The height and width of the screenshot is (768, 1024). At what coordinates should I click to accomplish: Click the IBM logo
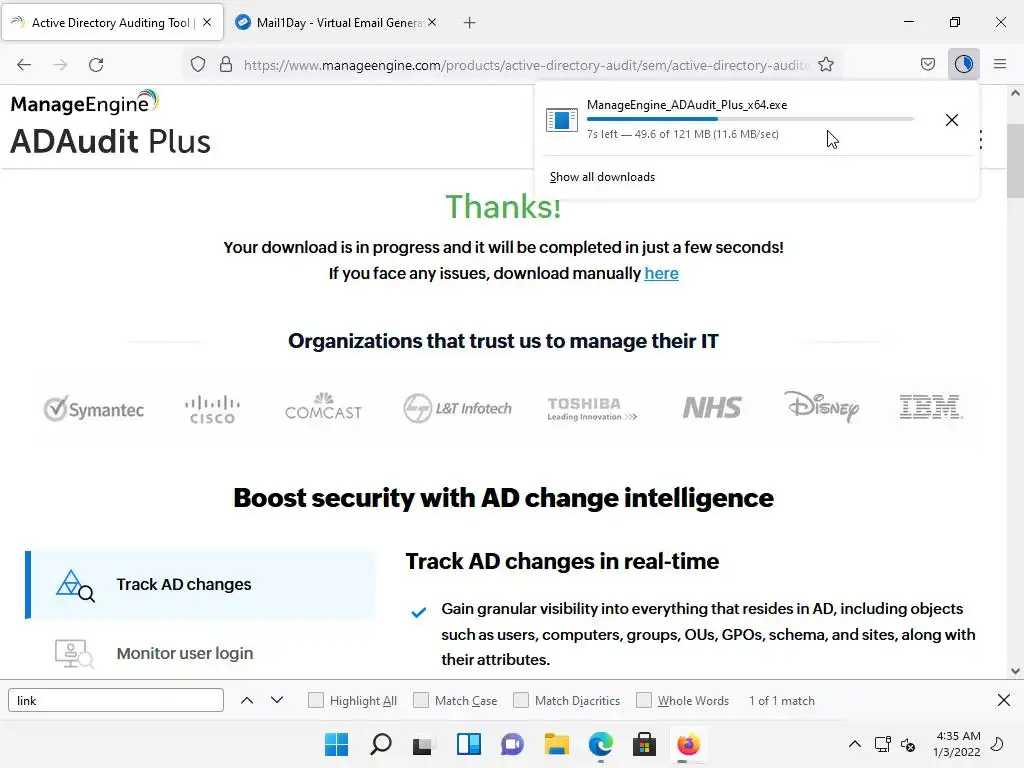930,408
